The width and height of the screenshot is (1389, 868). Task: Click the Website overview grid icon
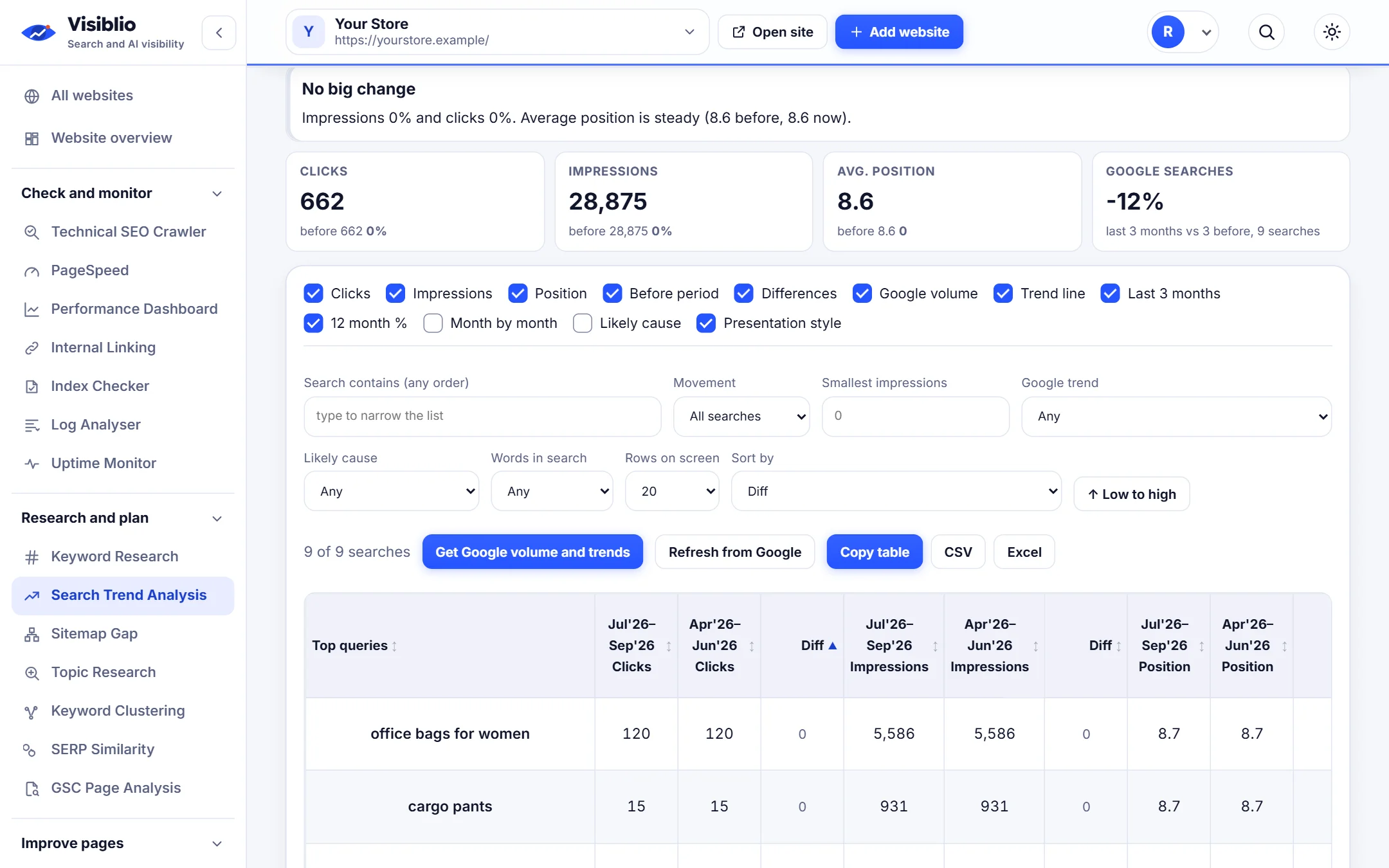click(32, 138)
